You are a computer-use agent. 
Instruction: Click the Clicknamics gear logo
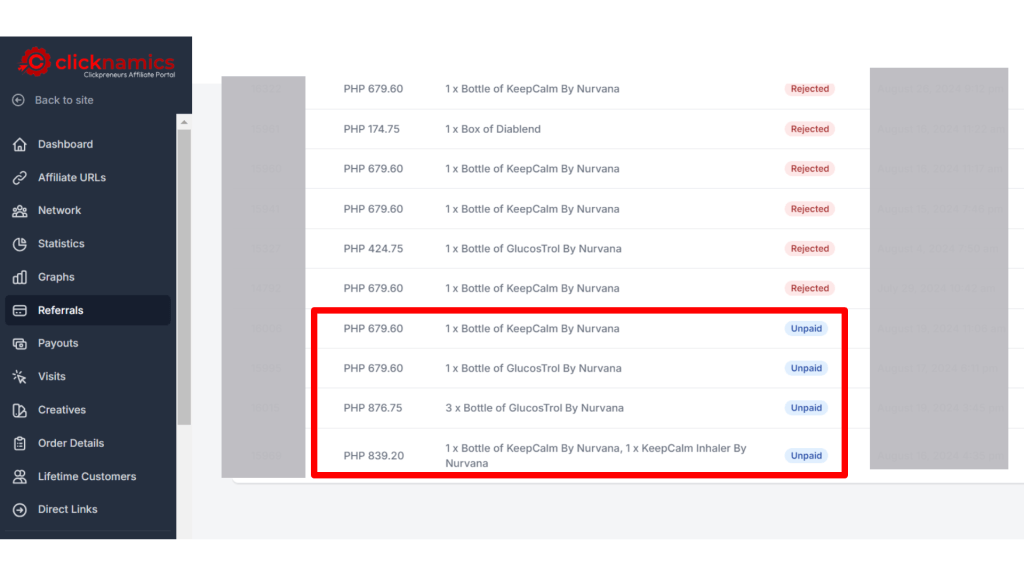[35, 62]
